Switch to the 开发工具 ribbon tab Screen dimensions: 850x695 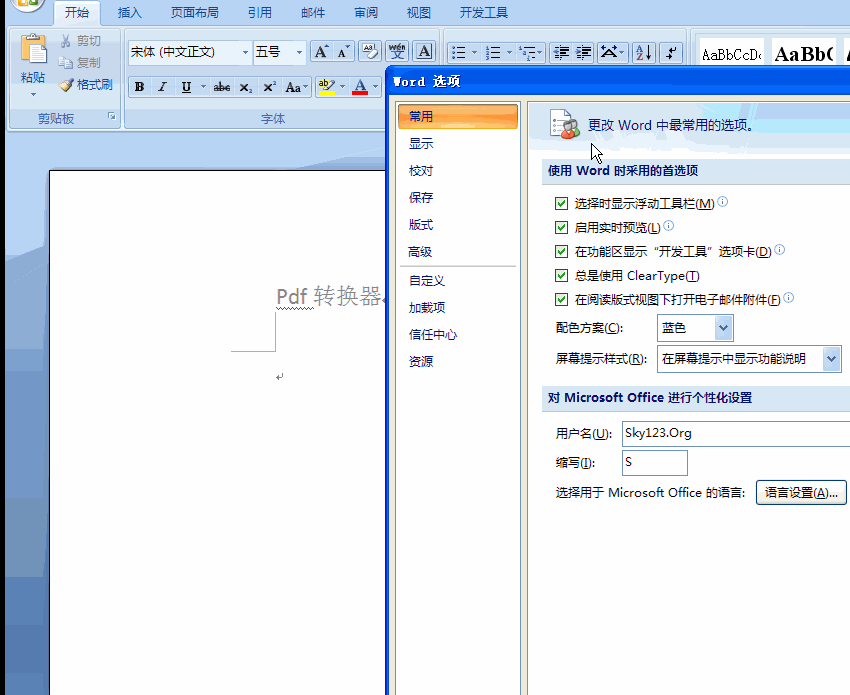pos(484,12)
